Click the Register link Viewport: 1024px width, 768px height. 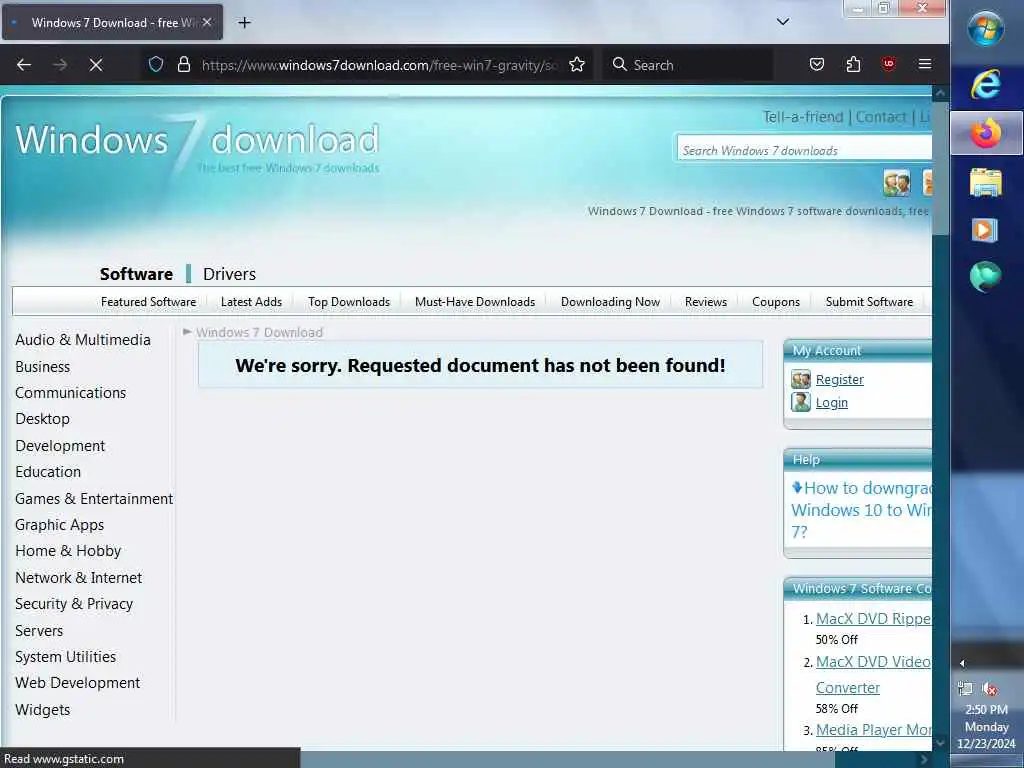[x=840, y=379]
